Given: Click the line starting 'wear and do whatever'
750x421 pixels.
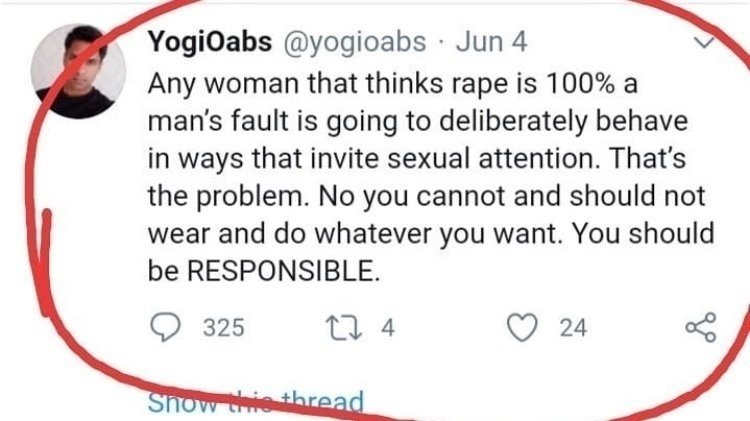Looking at the screenshot, I should pos(430,233).
